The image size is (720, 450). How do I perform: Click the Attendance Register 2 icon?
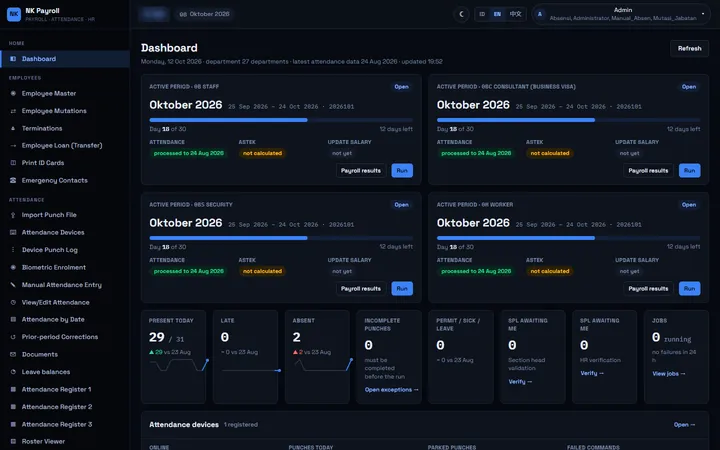pyautogui.click(x=13, y=406)
